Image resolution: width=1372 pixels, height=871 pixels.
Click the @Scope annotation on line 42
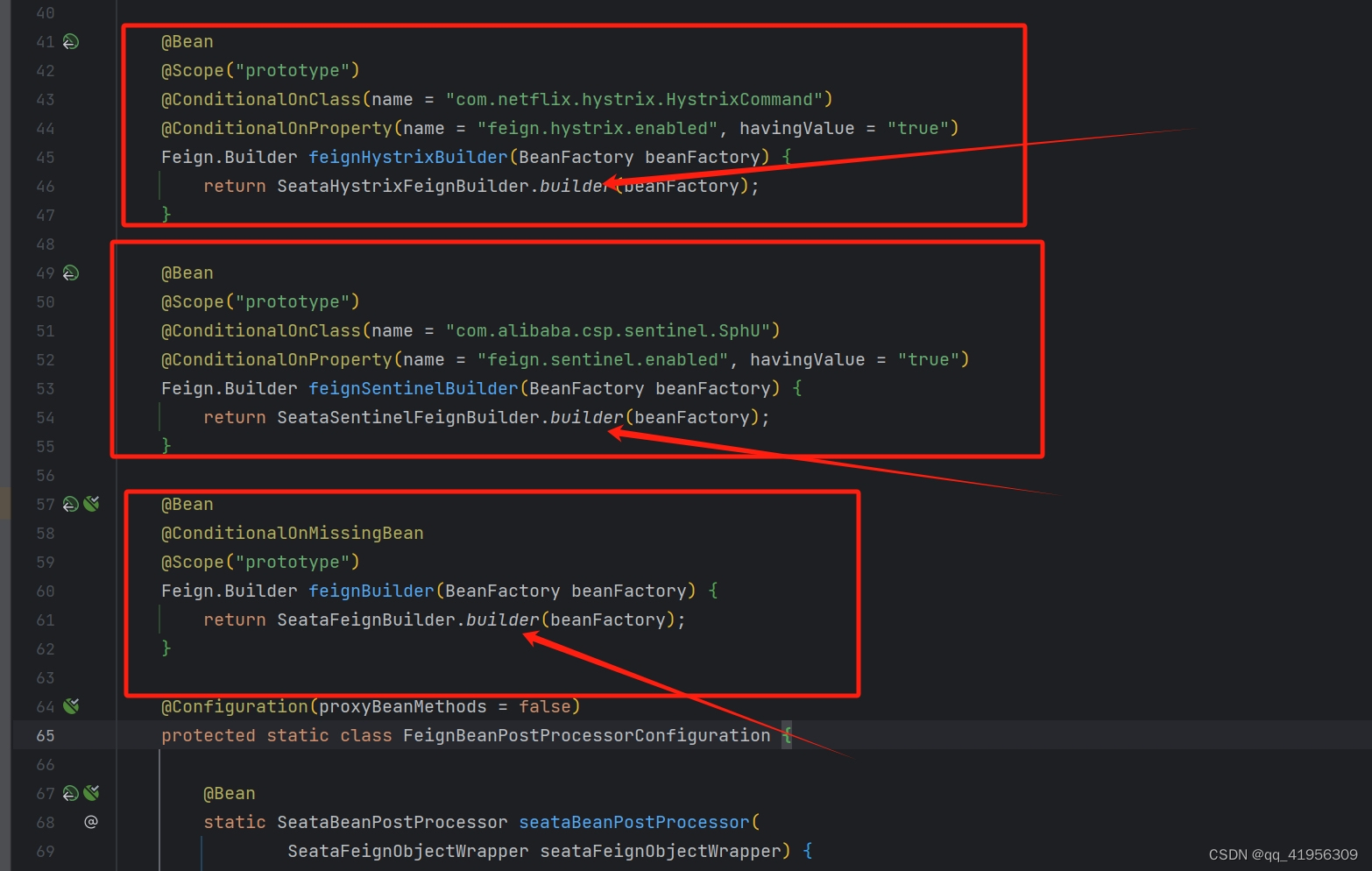coord(193,70)
